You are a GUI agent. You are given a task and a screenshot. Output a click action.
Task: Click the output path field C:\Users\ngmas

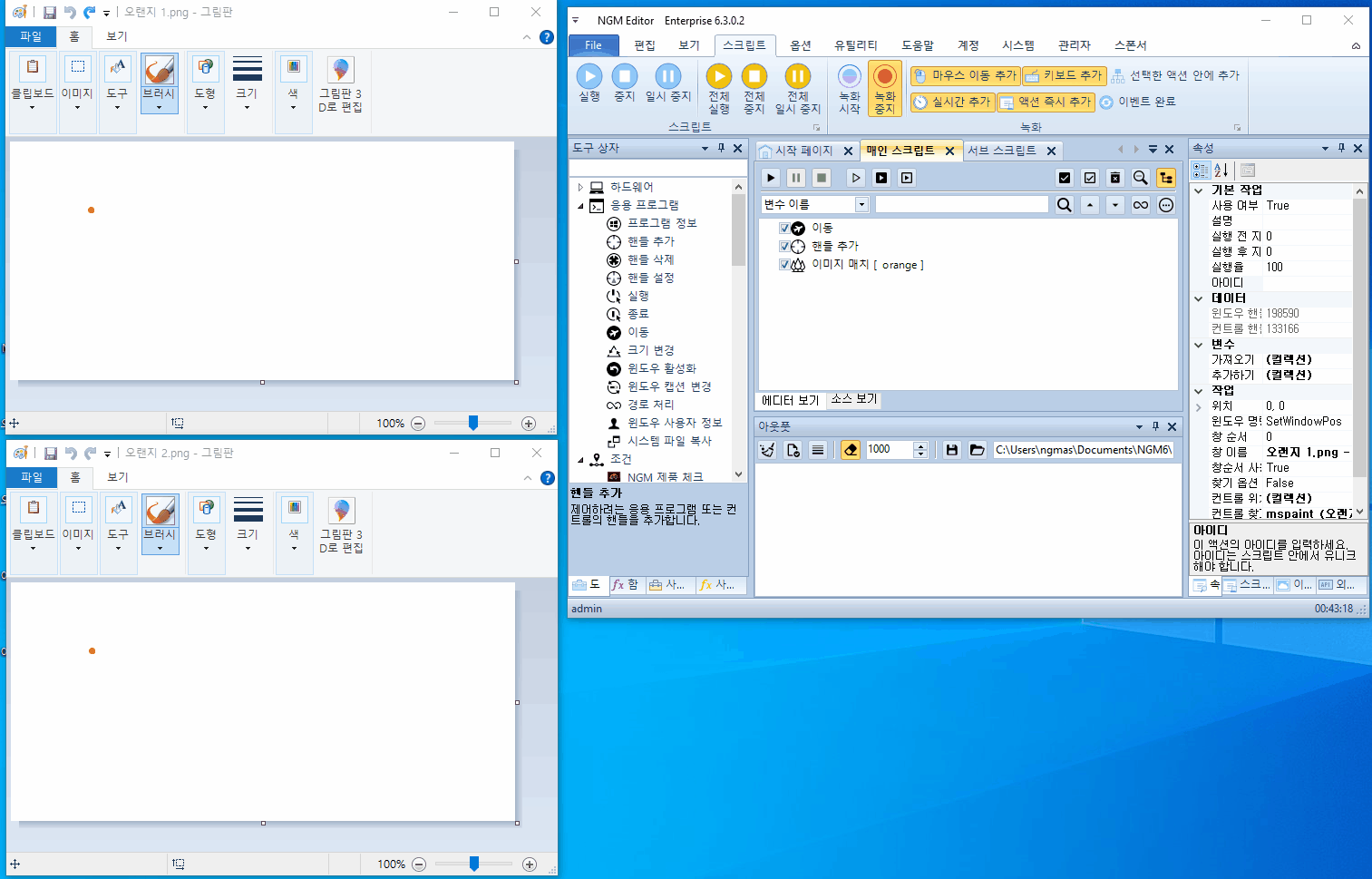coord(1084,450)
